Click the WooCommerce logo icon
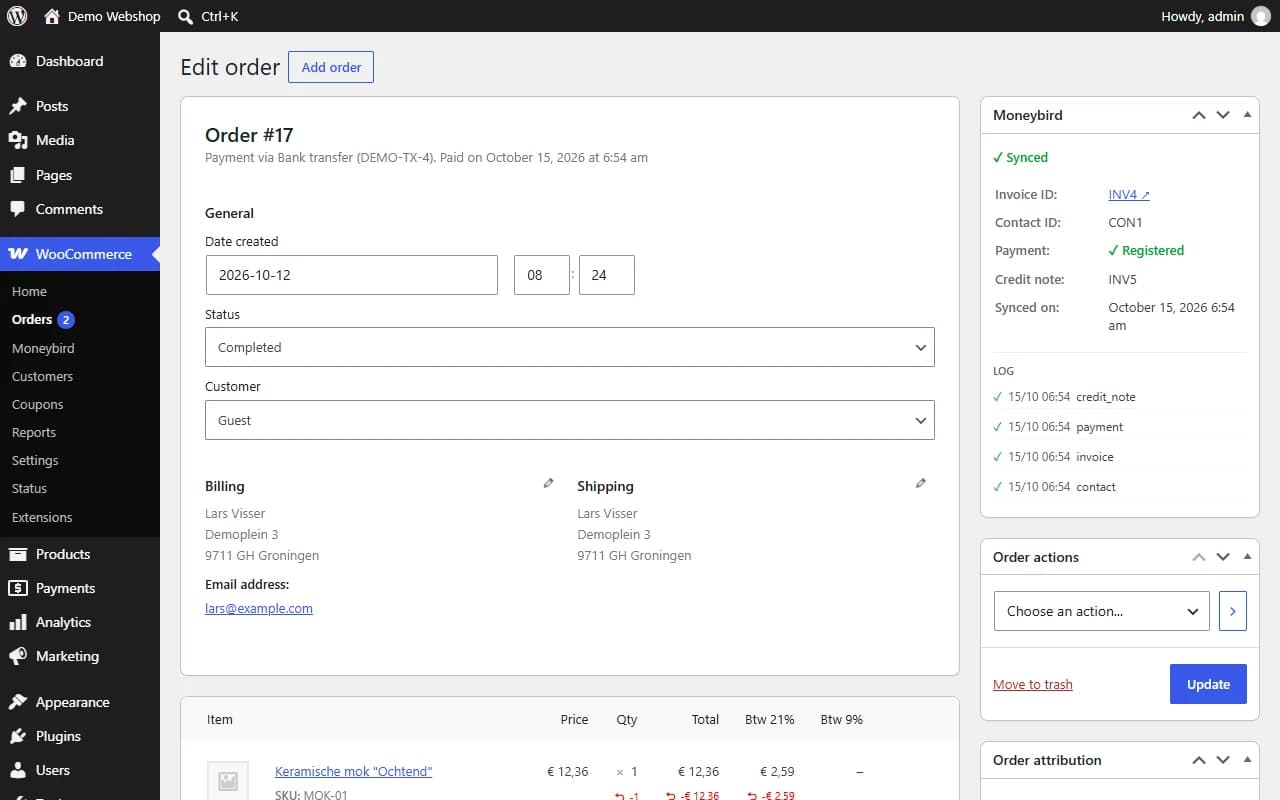This screenshot has width=1280, height=800. coord(18,254)
